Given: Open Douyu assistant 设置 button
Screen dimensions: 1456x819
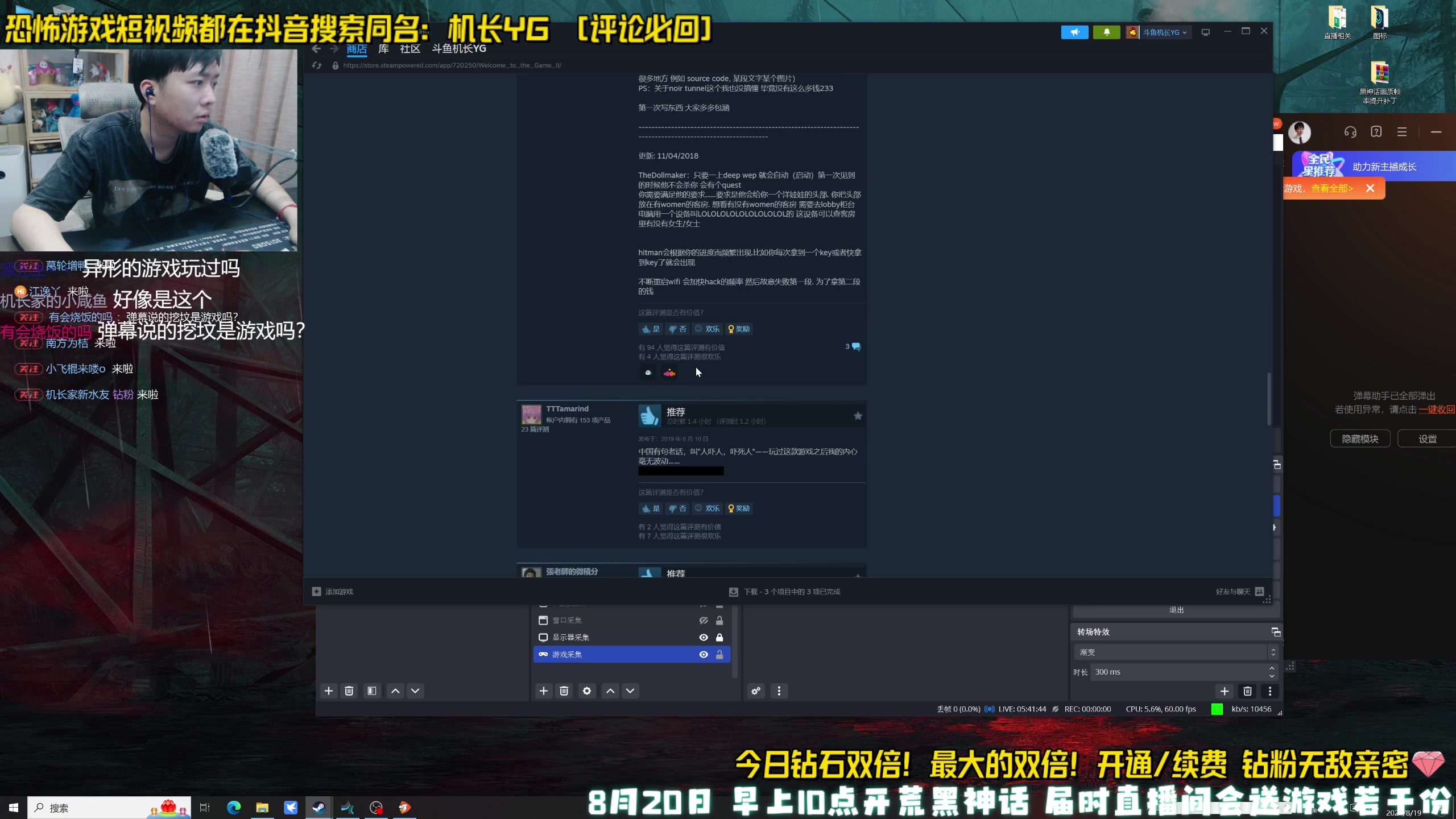Looking at the screenshot, I should (1427, 439).
